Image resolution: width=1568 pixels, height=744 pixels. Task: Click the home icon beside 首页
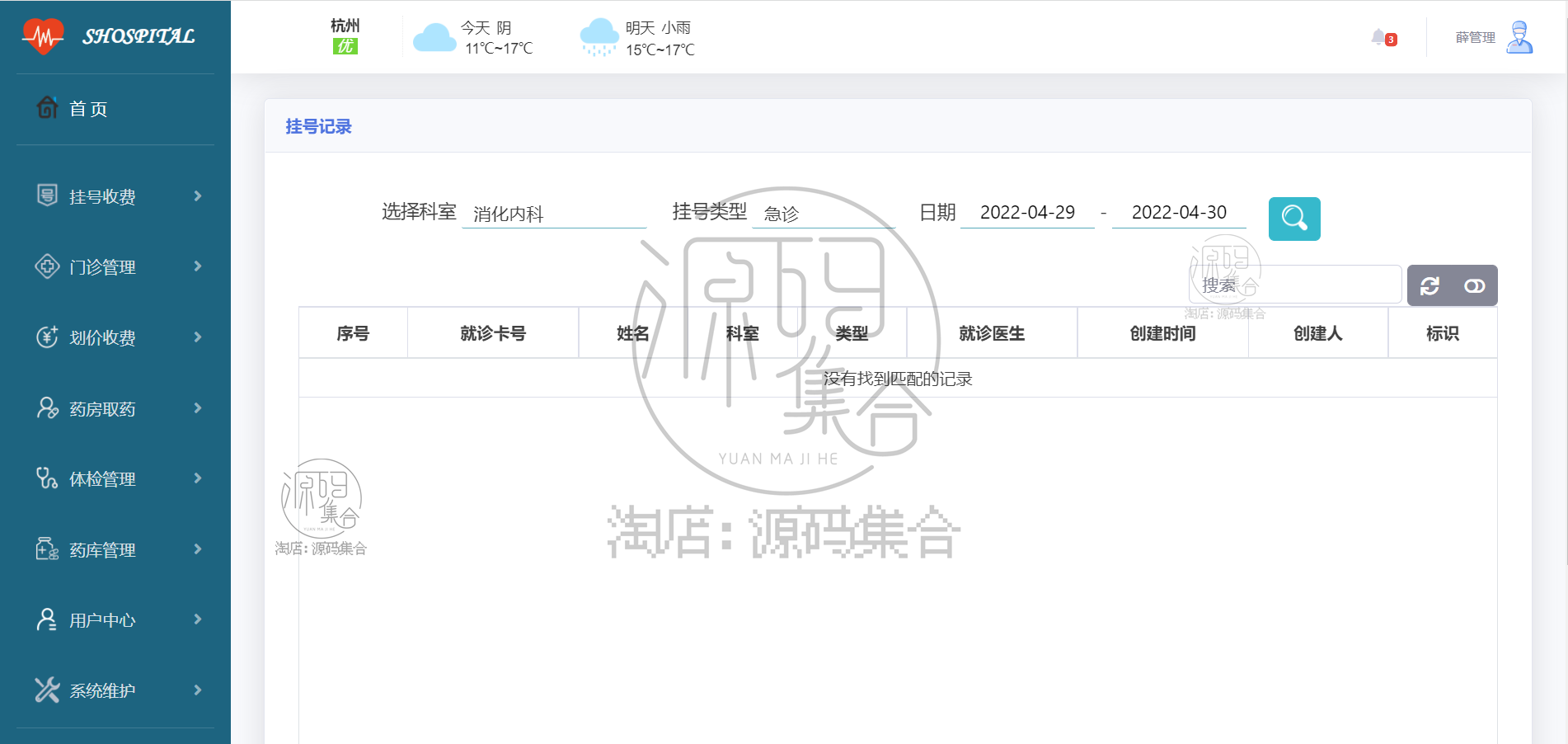pyautogui.click(x=47, y=107)
